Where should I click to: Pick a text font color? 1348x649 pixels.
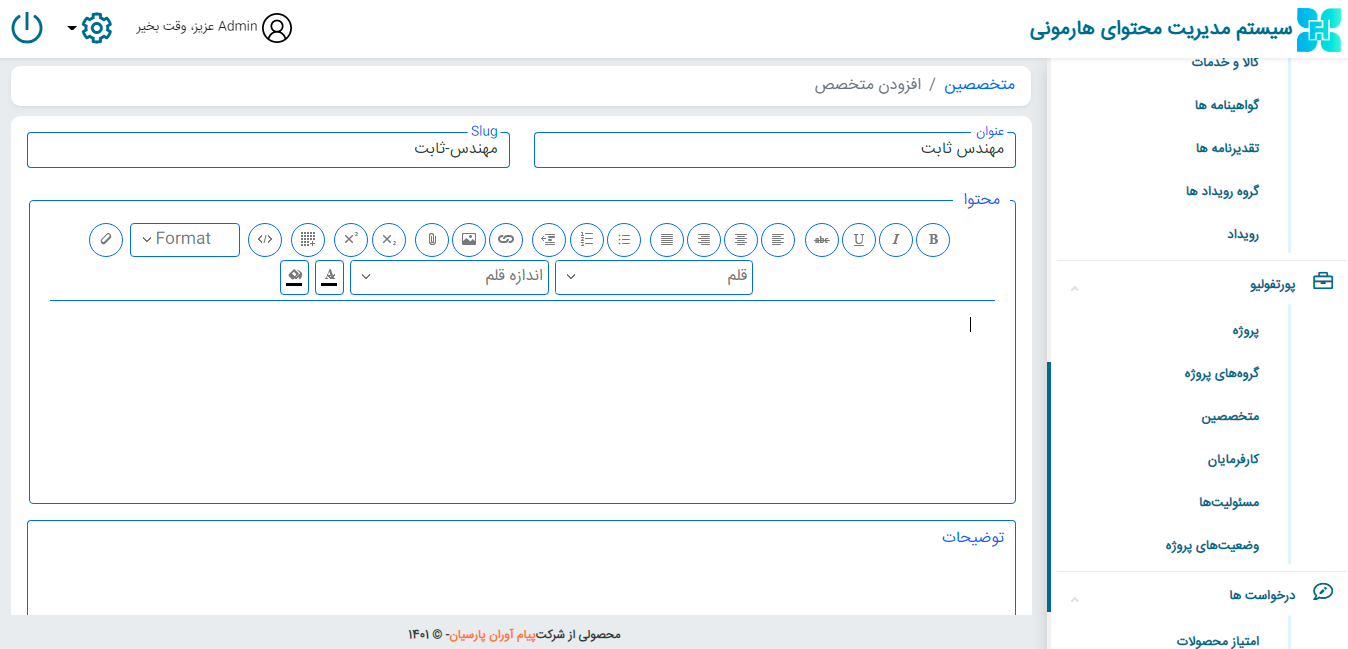[x=330, y=278]
